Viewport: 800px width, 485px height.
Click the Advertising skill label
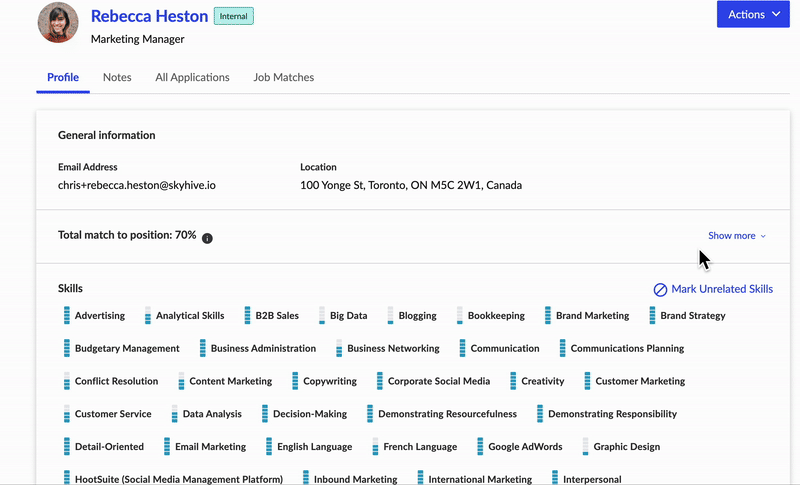coord(99,316)
